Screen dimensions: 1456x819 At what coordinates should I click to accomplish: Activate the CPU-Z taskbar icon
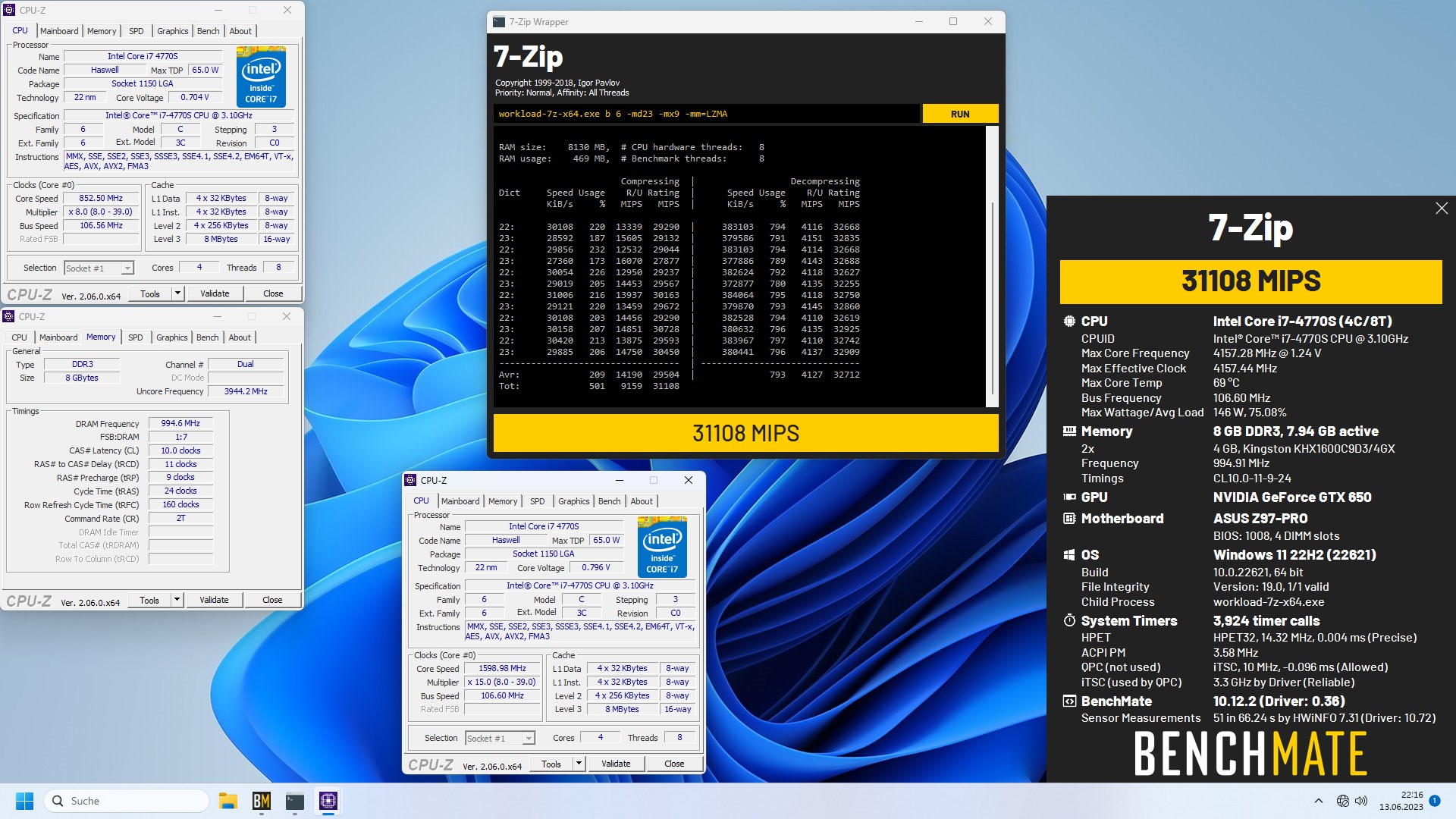pos(328,801)
